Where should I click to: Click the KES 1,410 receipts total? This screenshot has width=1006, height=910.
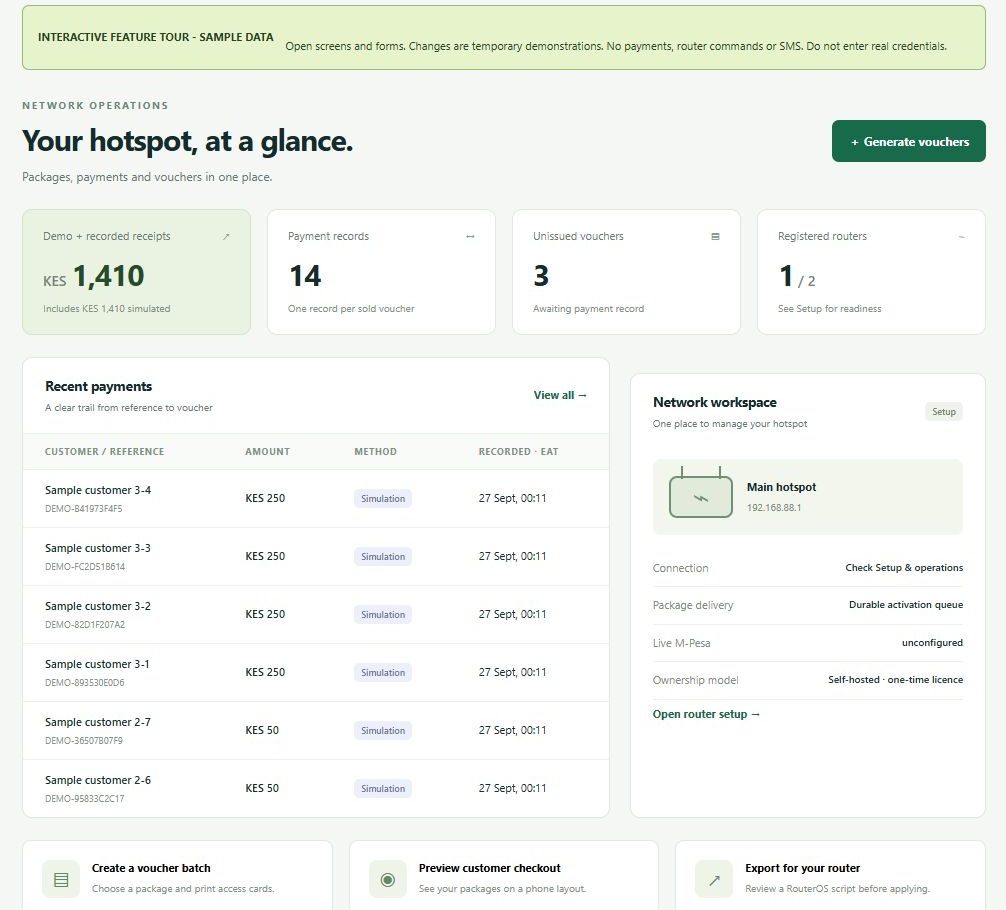tap(94, 277)
